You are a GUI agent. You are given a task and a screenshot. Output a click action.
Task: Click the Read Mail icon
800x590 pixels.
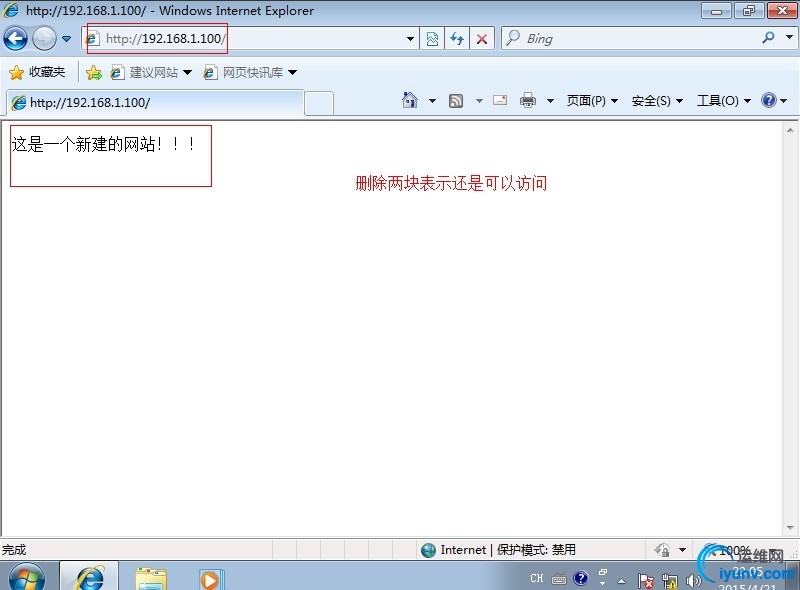[500, 100]
